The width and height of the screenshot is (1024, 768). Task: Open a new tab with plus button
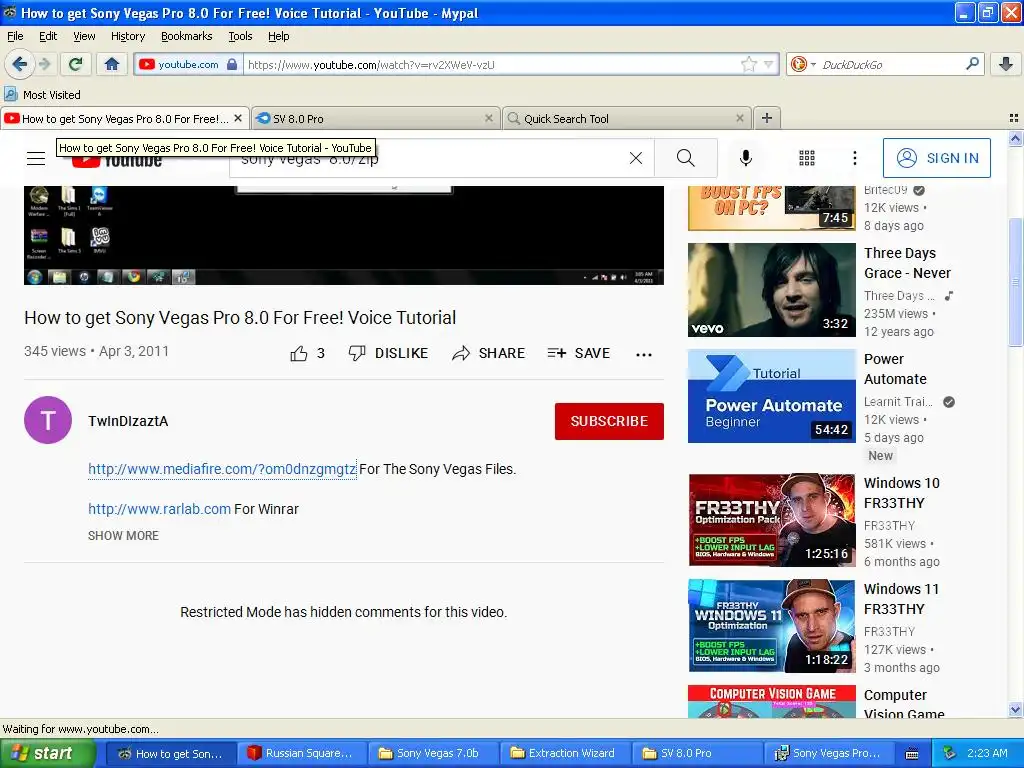coord(767,118)
